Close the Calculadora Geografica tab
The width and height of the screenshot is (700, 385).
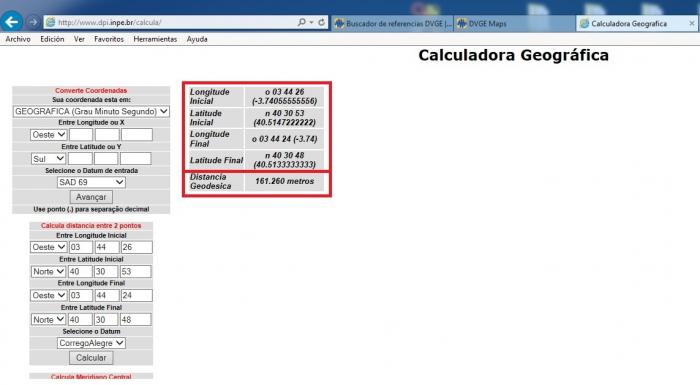(x=692, y=23)
